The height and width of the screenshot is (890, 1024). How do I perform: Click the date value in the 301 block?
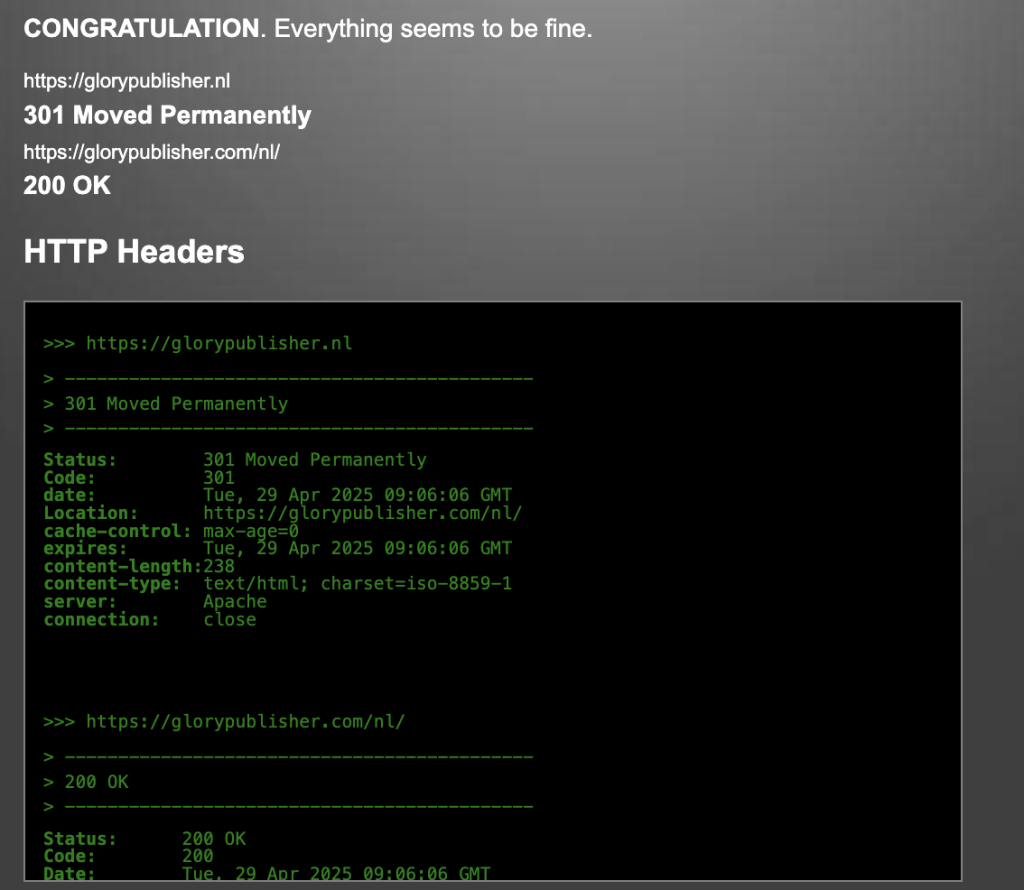[358, 495]
